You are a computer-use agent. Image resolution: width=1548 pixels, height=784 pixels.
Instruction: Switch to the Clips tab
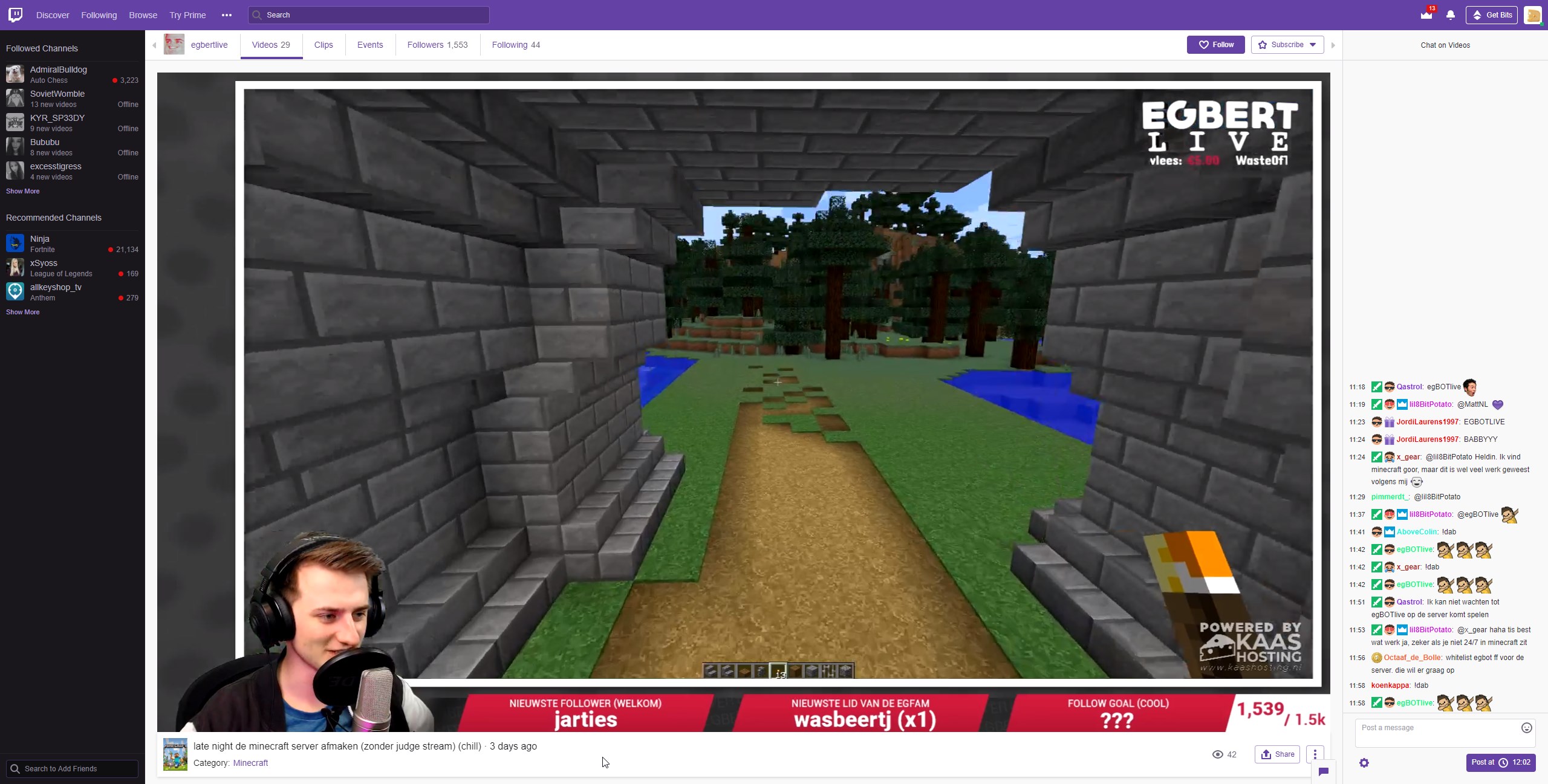point(324,45)
